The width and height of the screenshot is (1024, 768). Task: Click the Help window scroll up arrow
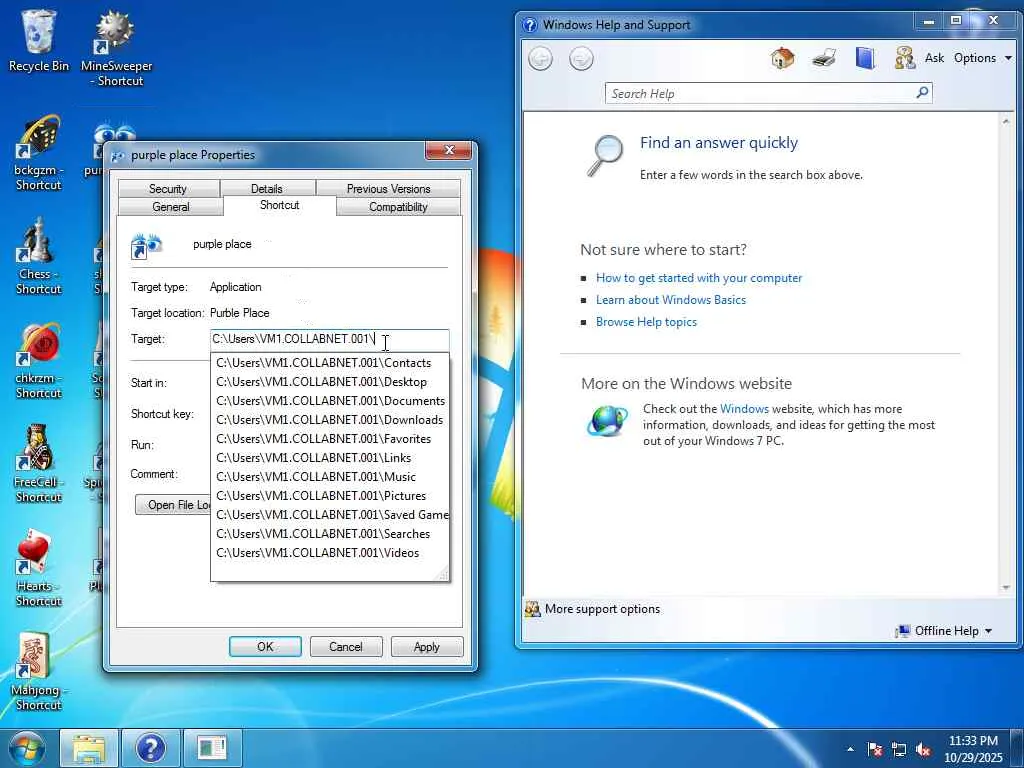(1006, 121)
